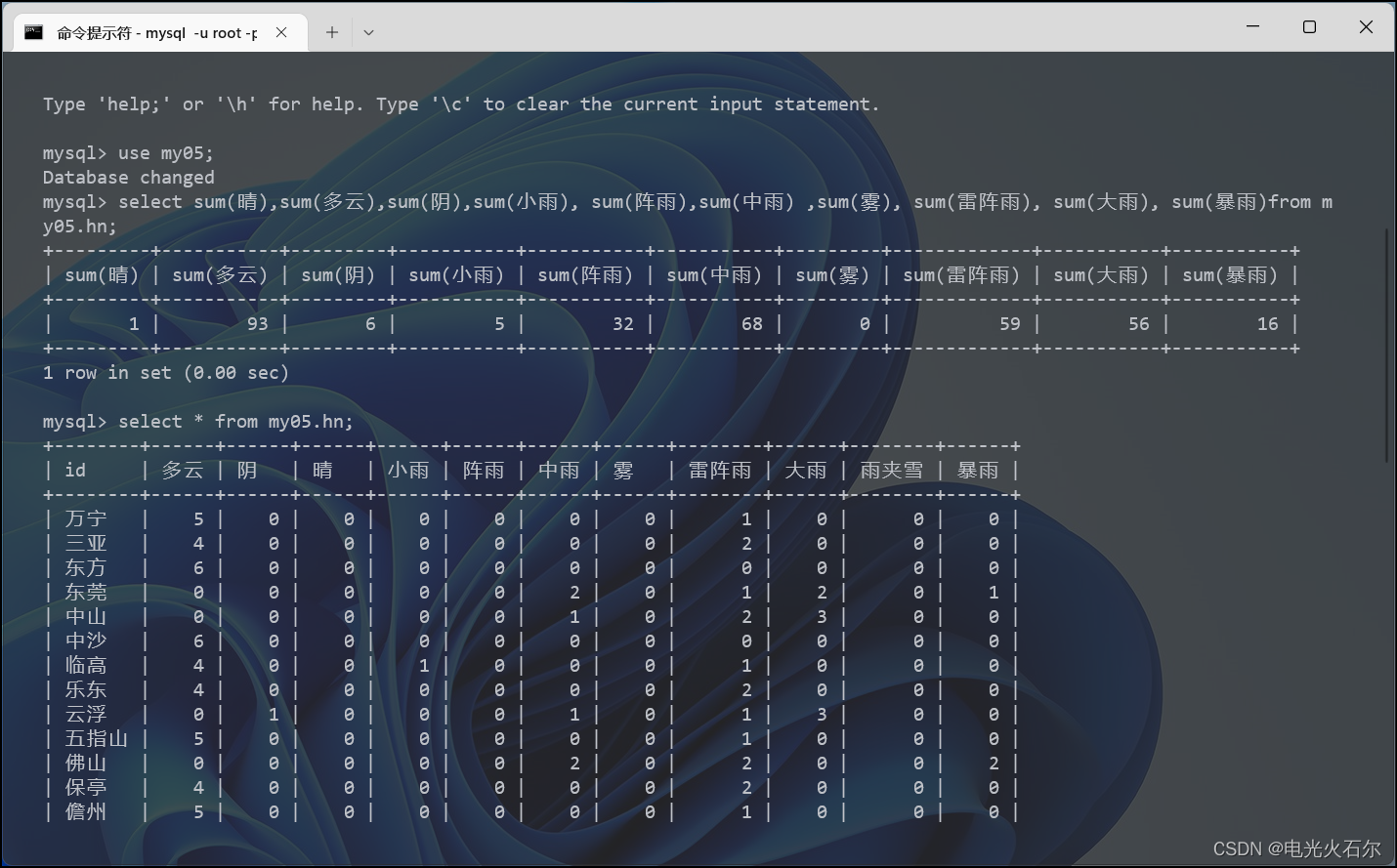Click the 万宁 row id cell
This screenshot has height=868, width=1397.
click(x=86, y=518)
